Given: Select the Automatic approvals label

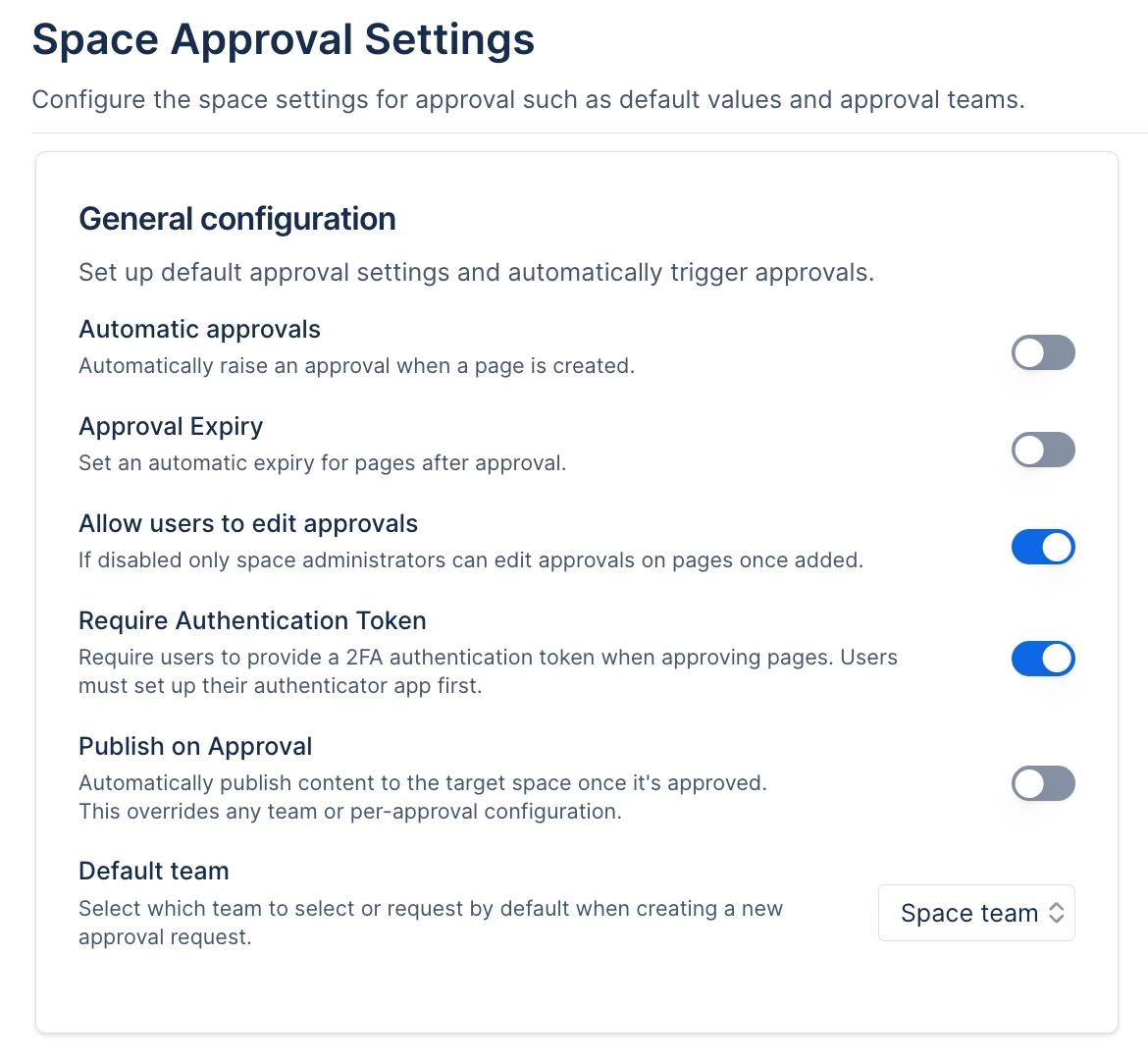Looking at the screenshot, I should pos(199,329).
